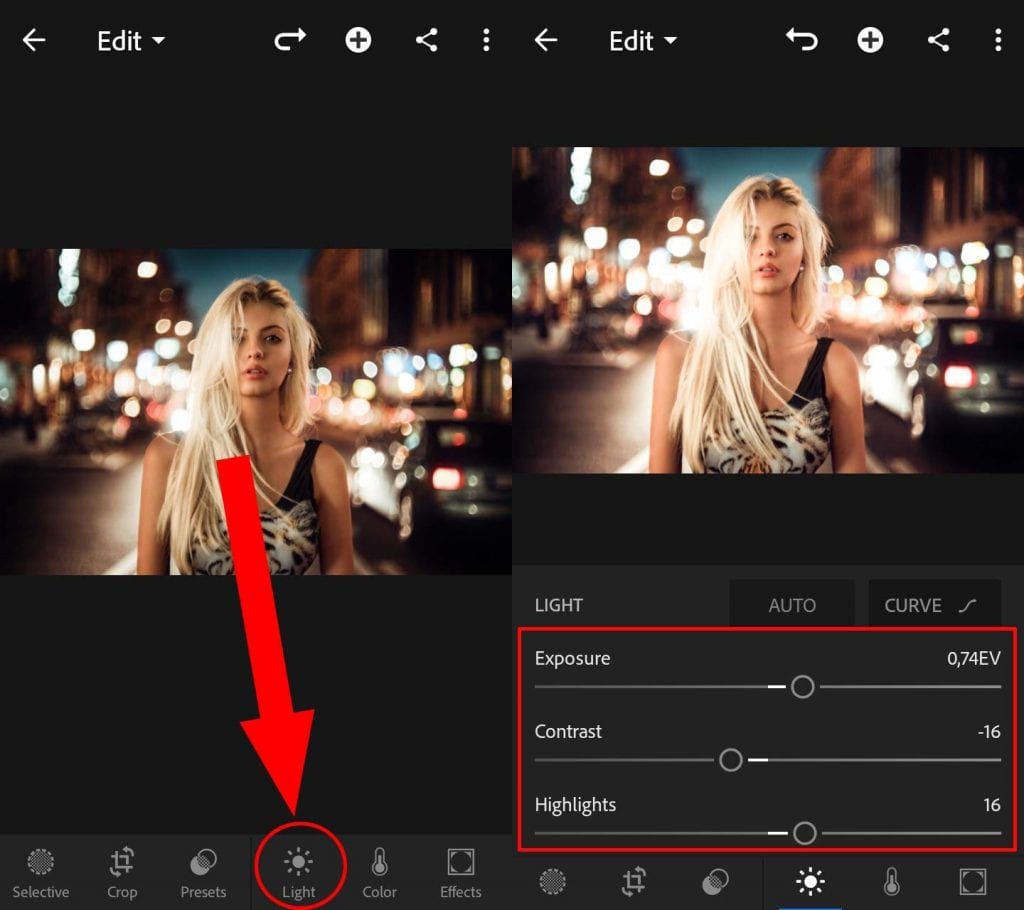Screen dimensions: 1024x910
Task: Open three-dot overflow menu in left screen
Action: (x=486, y=41)
